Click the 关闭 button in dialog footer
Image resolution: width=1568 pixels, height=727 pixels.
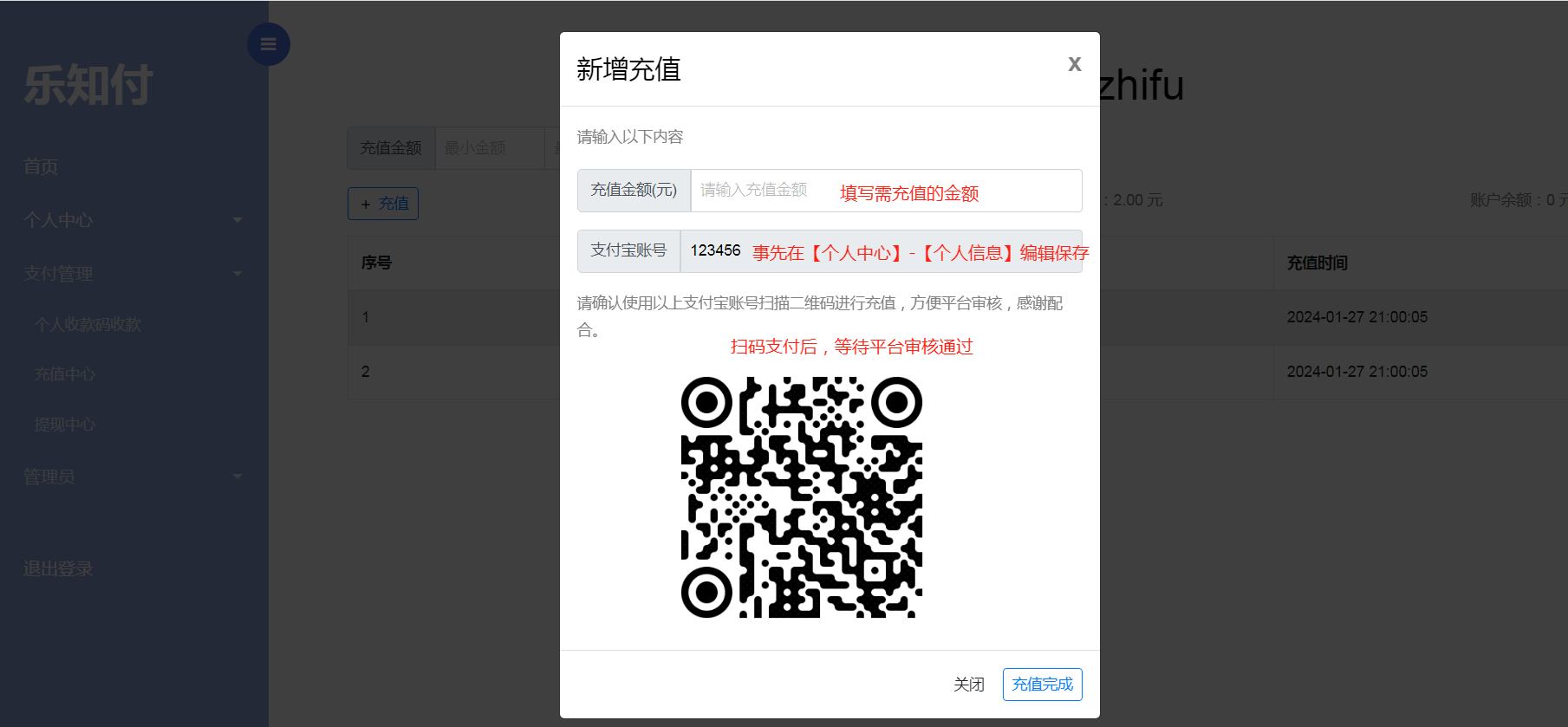click(x=969, y=685)
